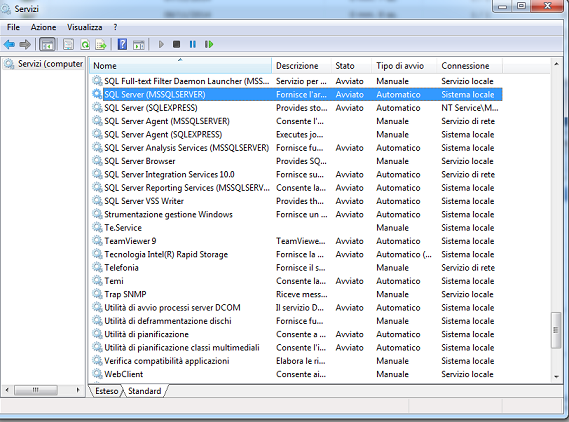The height and width of the screenshot is (422, 569).
Task: Click gear icon beside TeamViewer 9
Action: (x=97, y=241)
